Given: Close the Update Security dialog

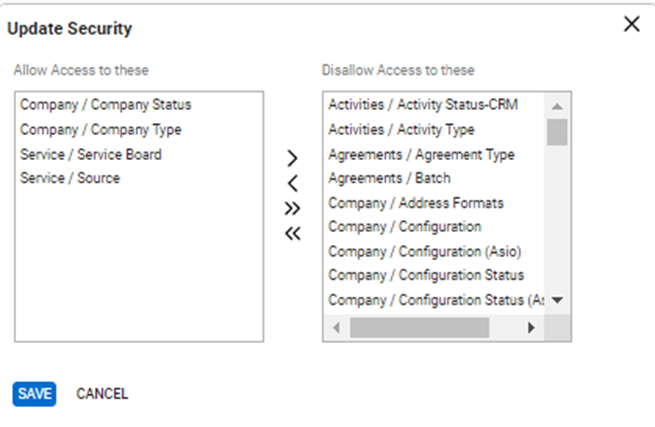Looking at the screenshot, I should coord(631,25).
